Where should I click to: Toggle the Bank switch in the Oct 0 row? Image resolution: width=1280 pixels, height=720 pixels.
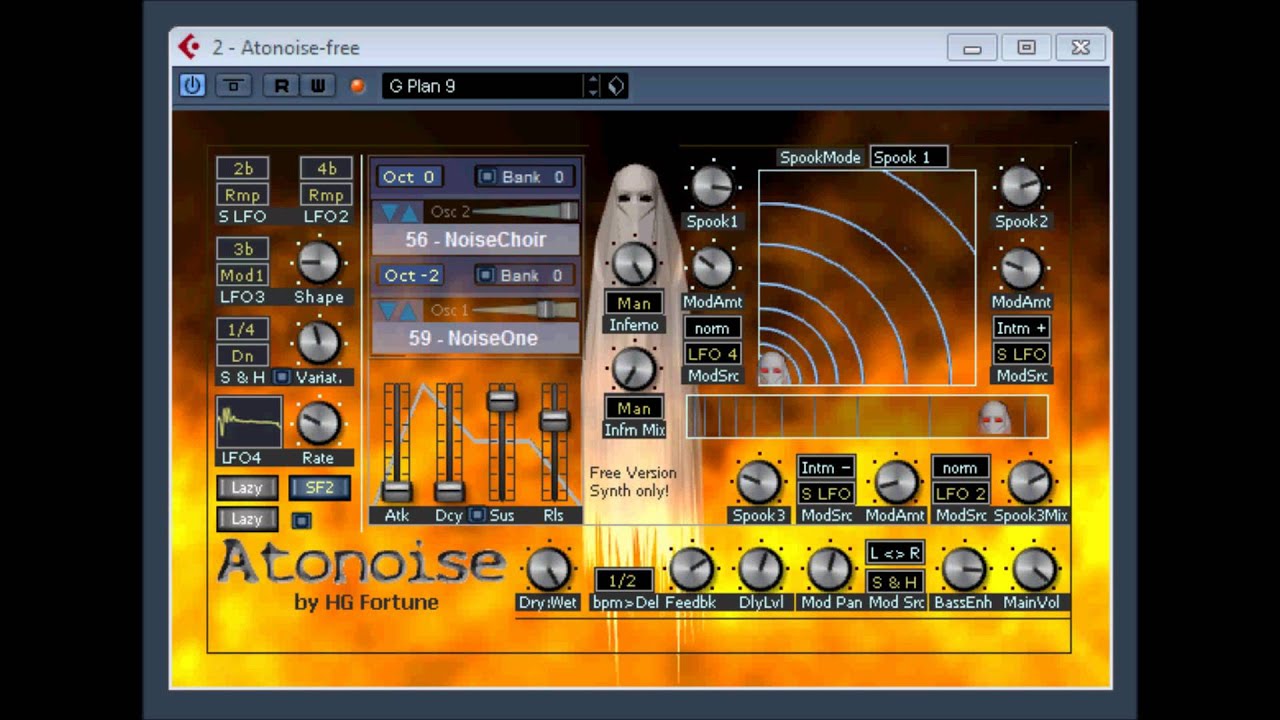pos(487,177)
